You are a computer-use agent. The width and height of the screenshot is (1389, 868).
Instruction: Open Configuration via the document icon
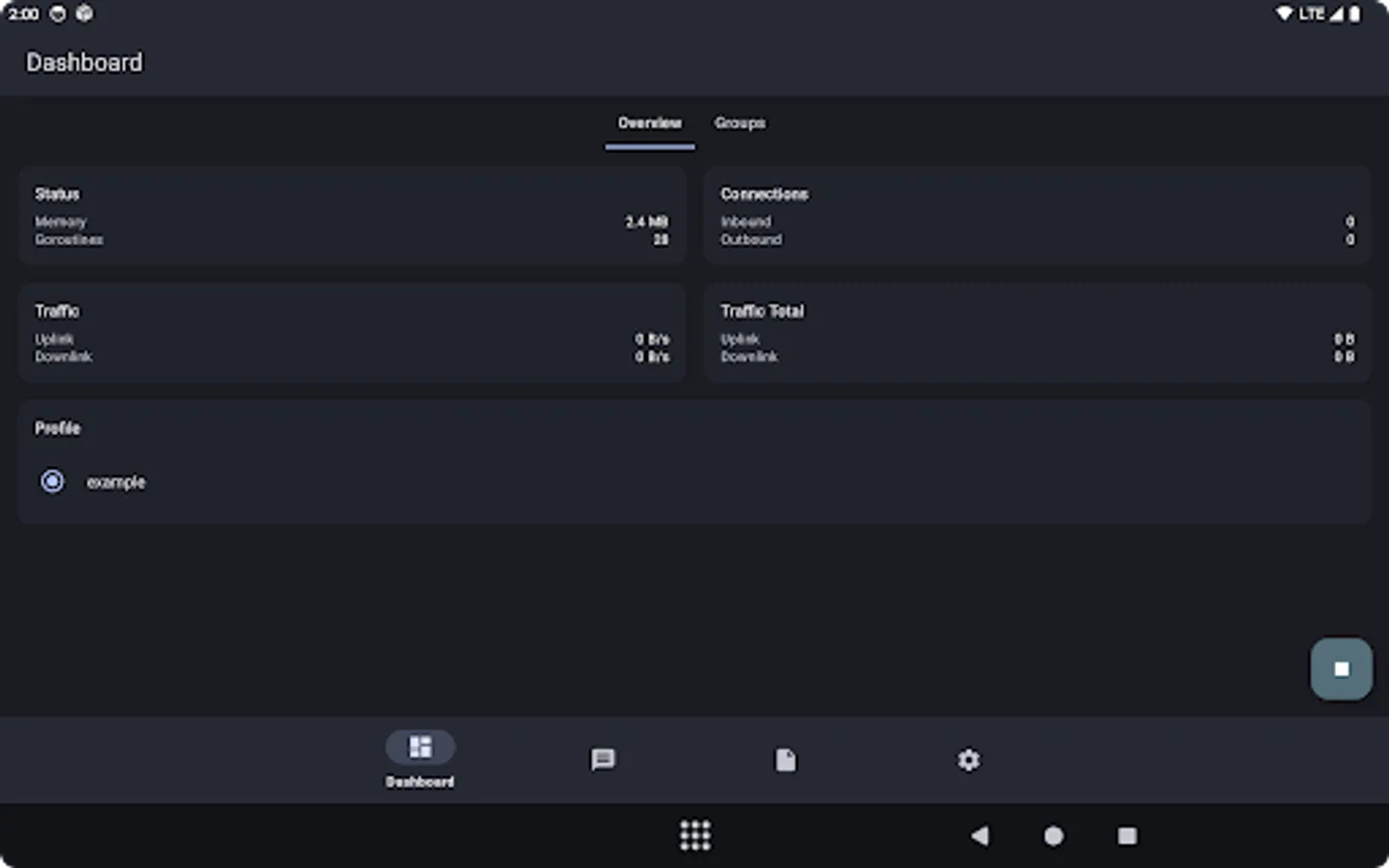coord(785,760)
